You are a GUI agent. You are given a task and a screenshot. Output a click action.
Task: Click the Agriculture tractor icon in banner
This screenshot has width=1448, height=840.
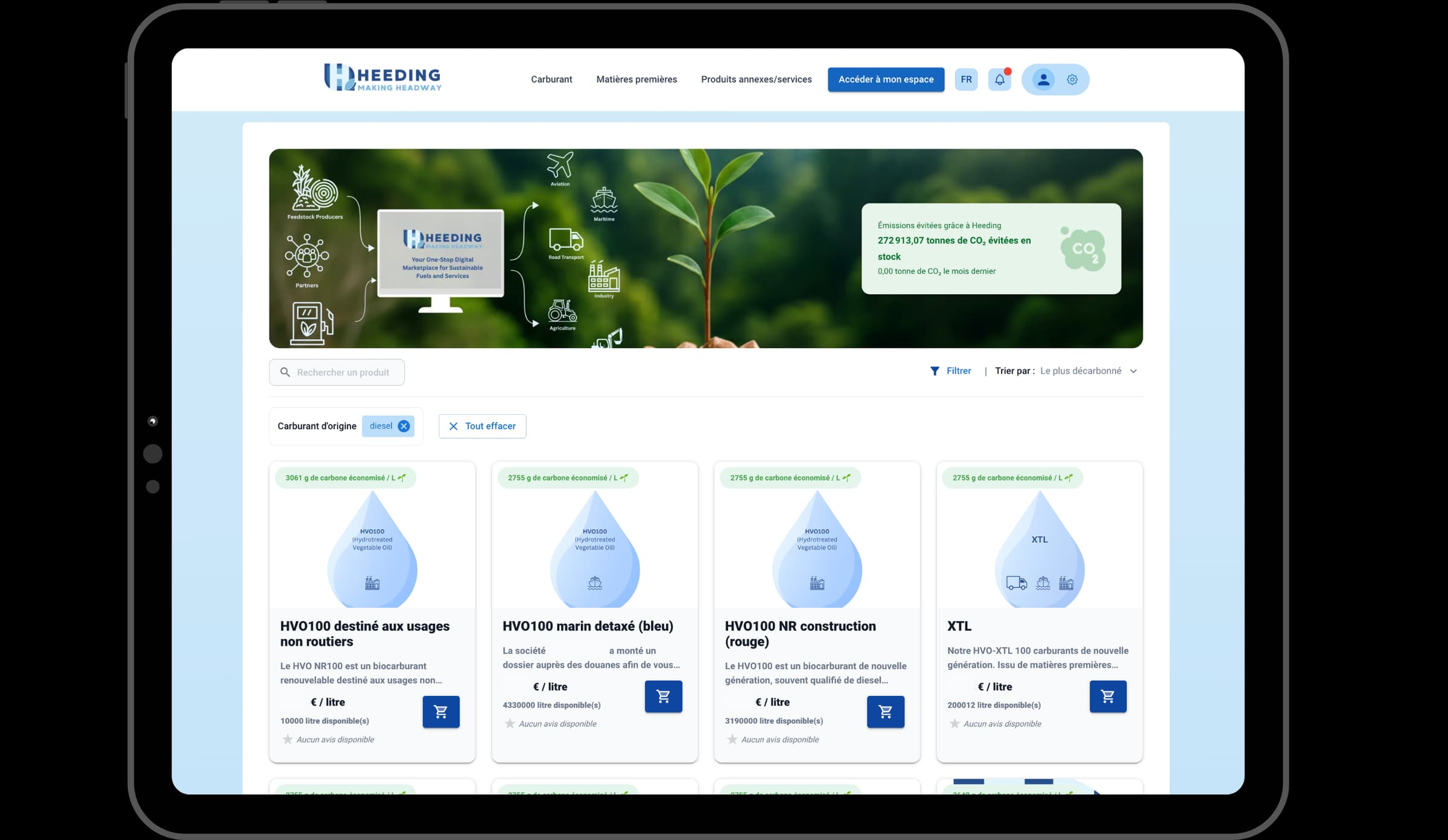click(562, 312)
